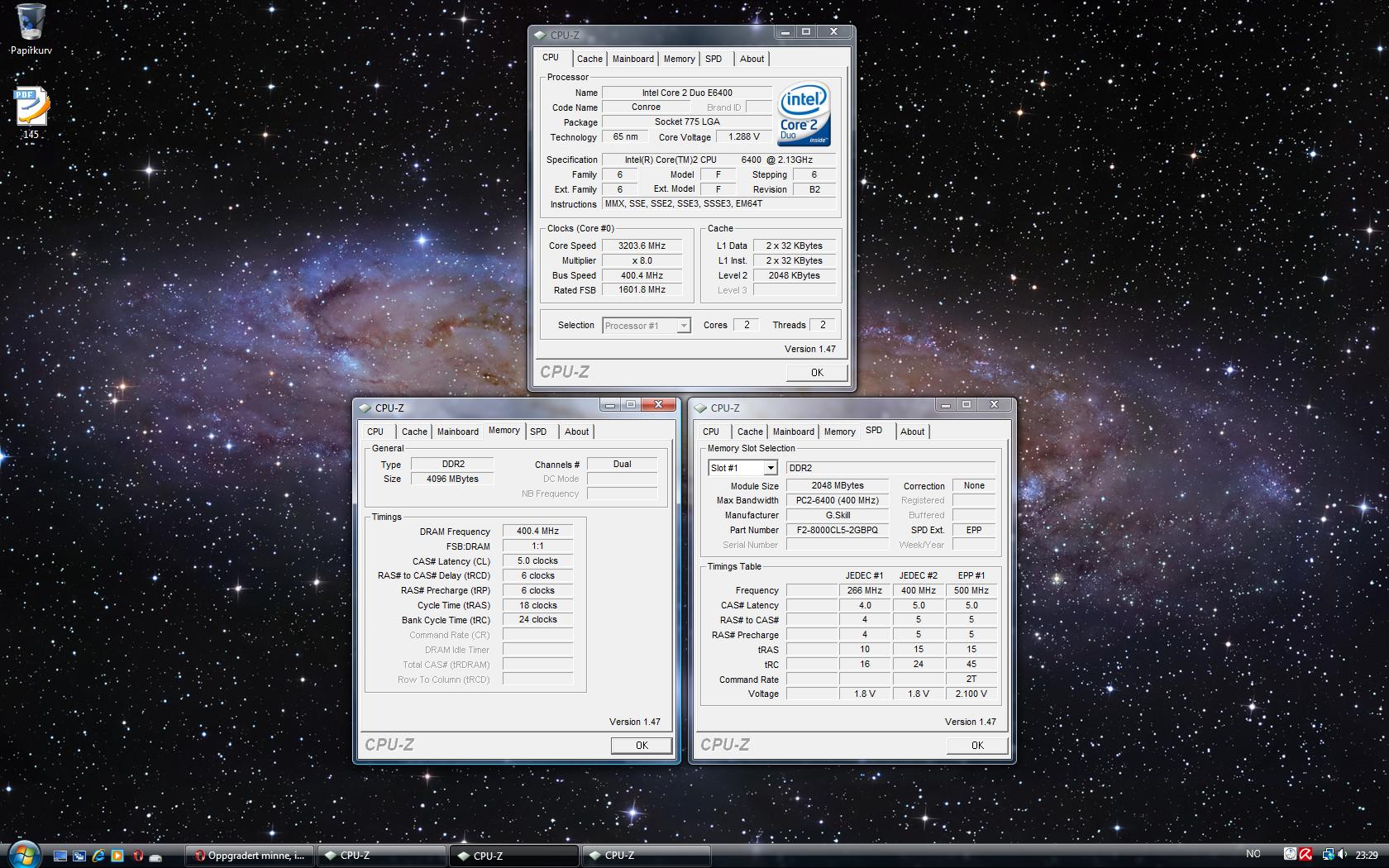Click EPP #1 frequency 500 MHz cell
This screenshot has width=1389, height=868.
click(x=971, y=590)
